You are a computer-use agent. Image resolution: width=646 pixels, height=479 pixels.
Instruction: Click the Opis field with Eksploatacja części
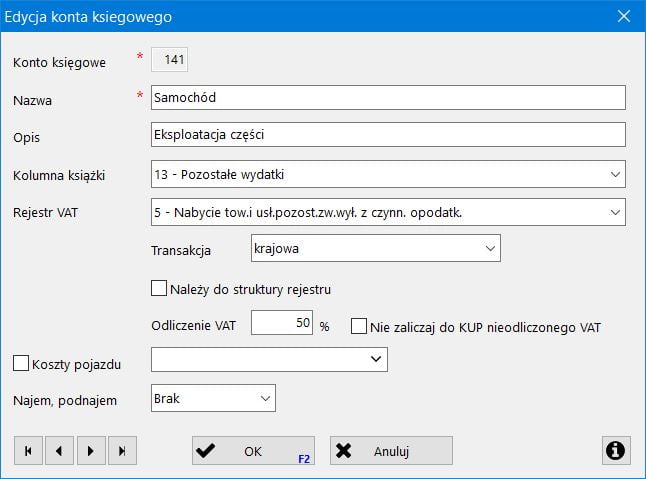point(387,134)
